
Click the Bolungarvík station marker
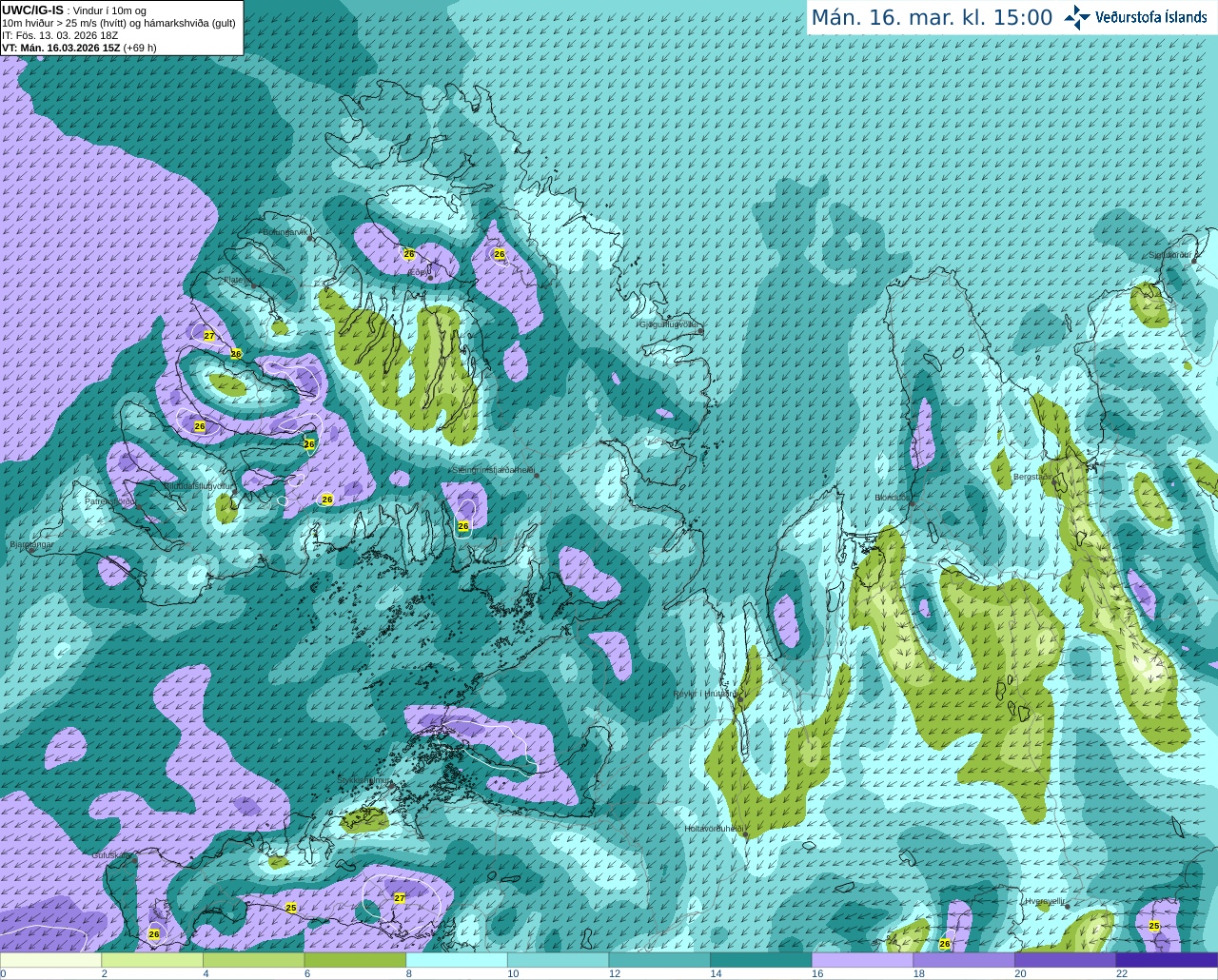311,238
